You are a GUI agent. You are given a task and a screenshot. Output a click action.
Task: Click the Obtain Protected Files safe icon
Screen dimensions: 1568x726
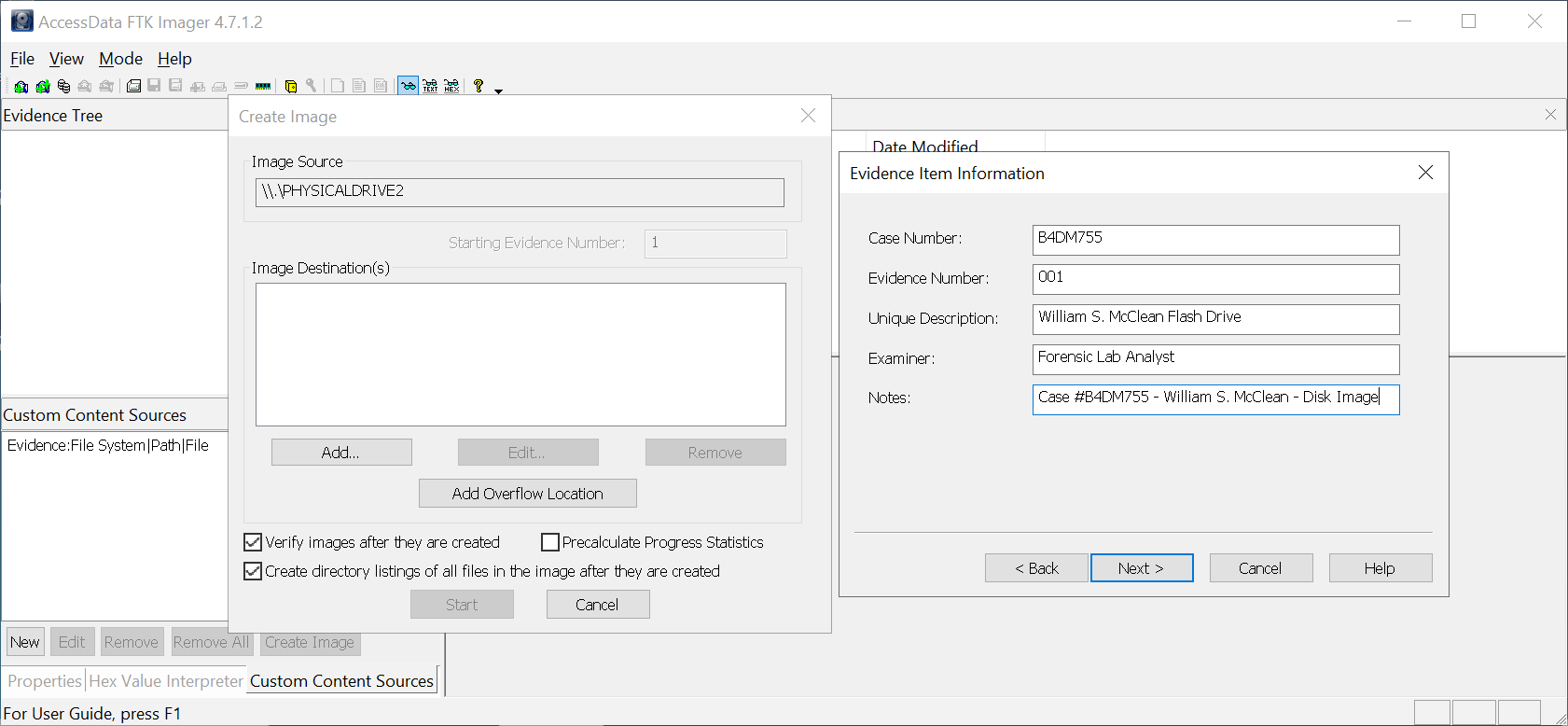291,87
